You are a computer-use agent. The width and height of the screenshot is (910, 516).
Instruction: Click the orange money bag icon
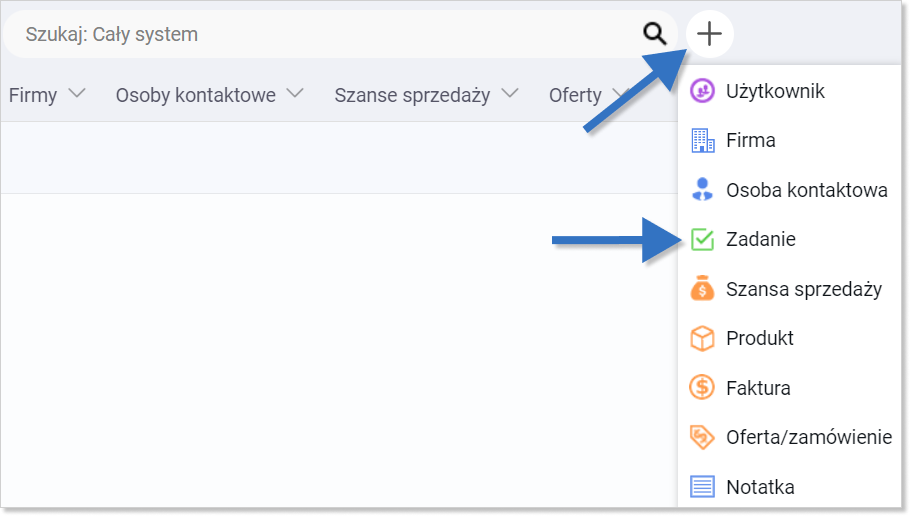[702, 288]
